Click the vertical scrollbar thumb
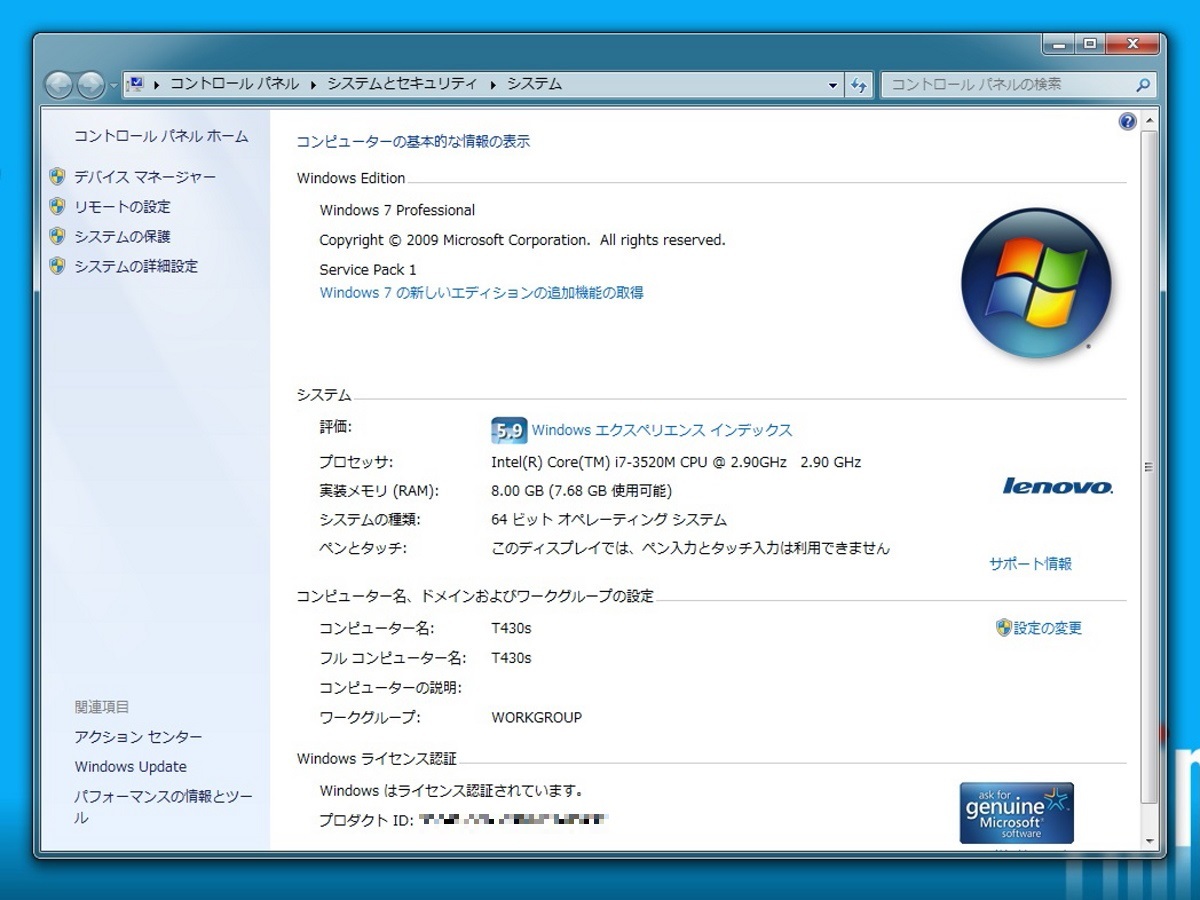Screen dimensions: 1200x900 pyautogui.click(x=1149, y=467)
